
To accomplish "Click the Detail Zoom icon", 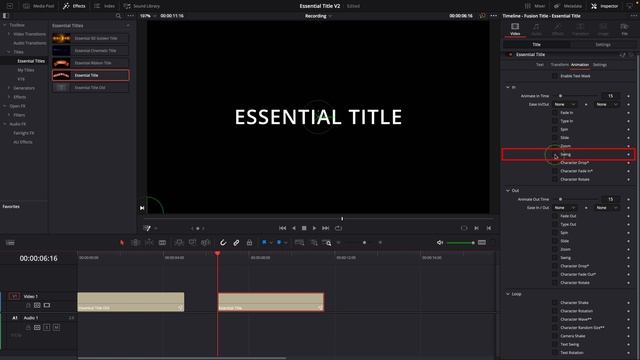I will 313,242.
